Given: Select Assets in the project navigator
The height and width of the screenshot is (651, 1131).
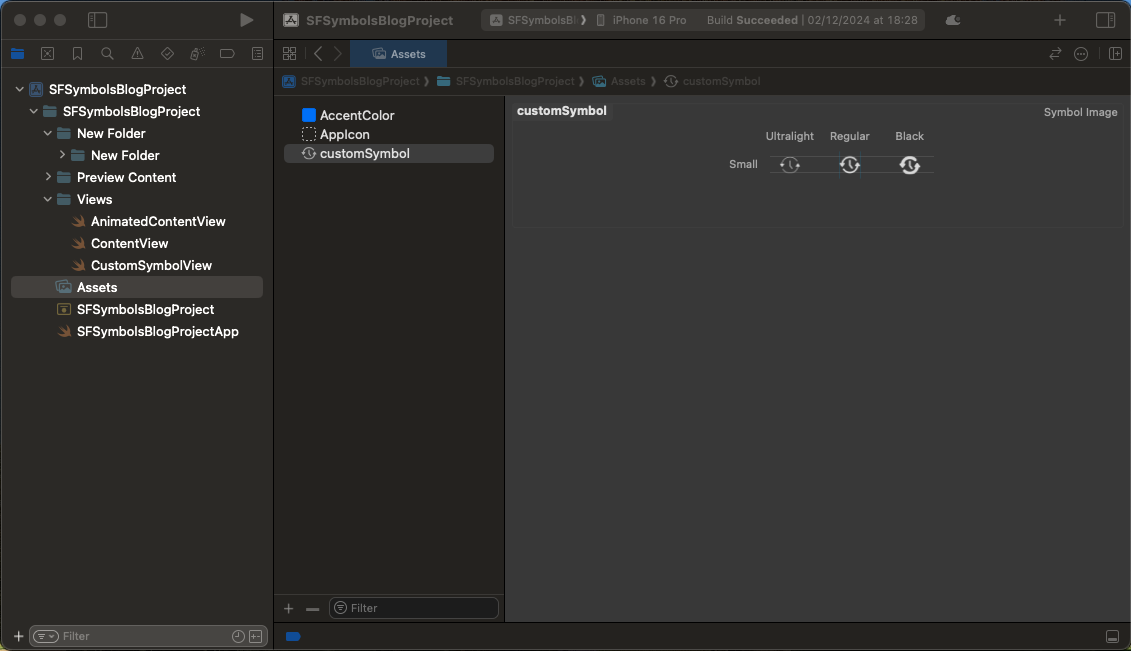Looking at the screenshot, I should pyautogui.click(x=137, y=287).
